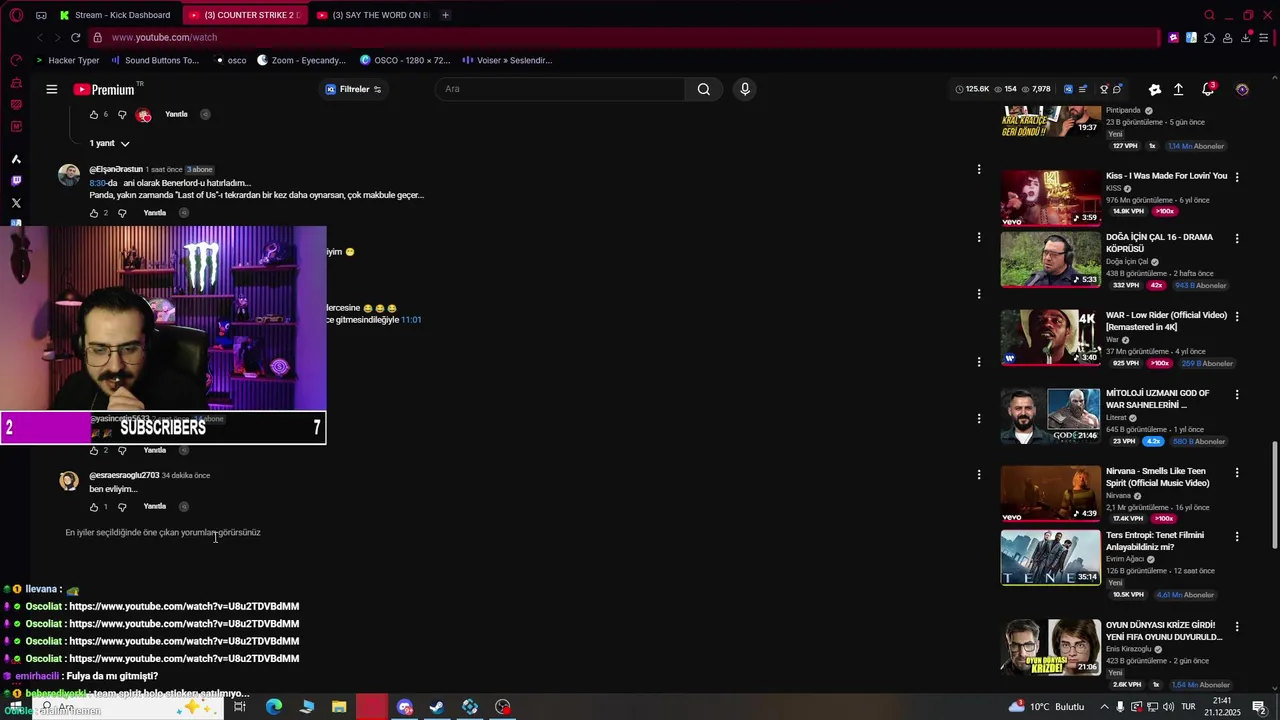Viewport: 1280px width, 720px height.
Task: Open options for Nirvana video
Action: point(1237,472)
